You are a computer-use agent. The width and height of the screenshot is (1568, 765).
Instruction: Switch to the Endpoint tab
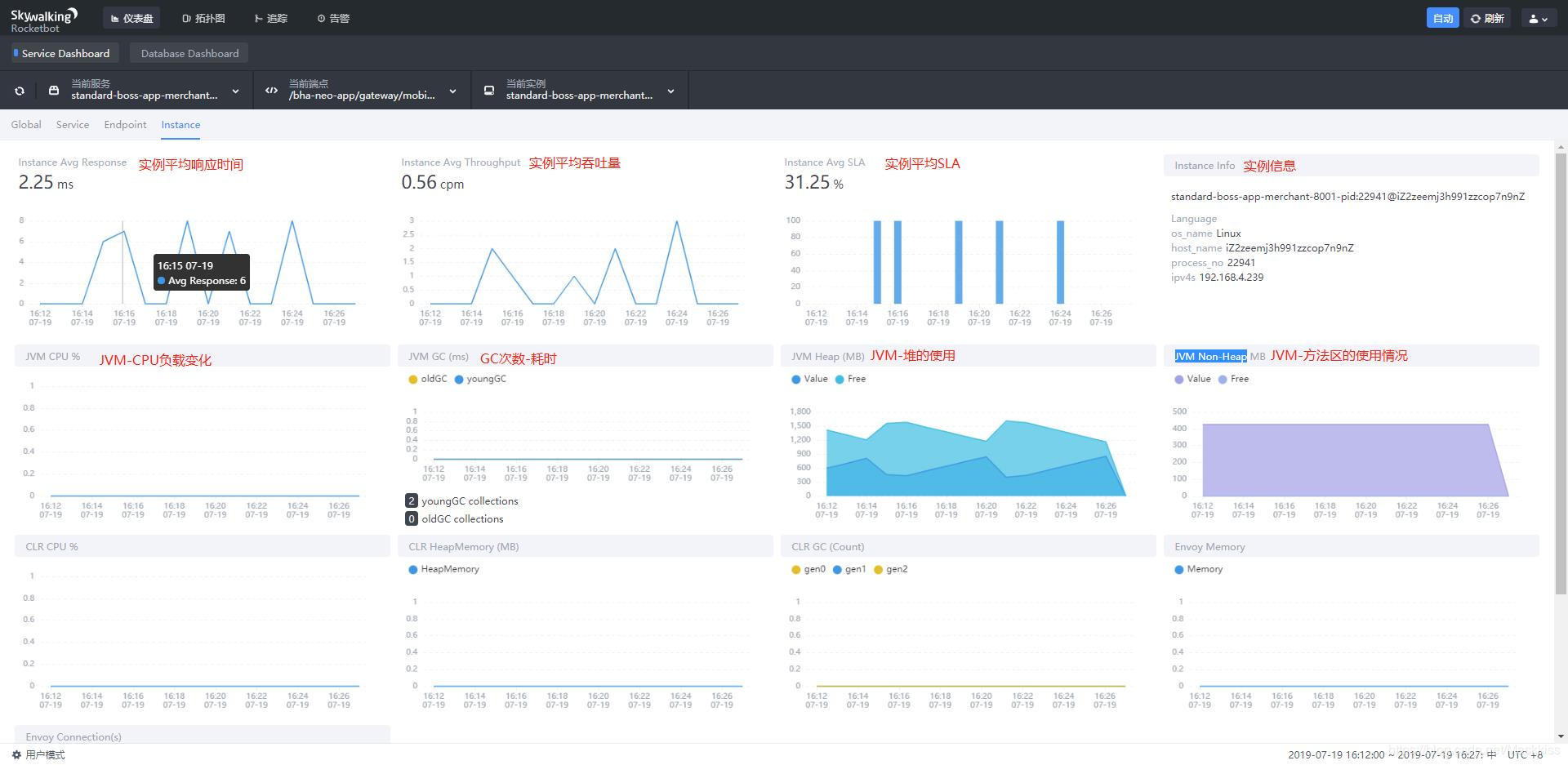pyautogui.click(x=125, y=125)
